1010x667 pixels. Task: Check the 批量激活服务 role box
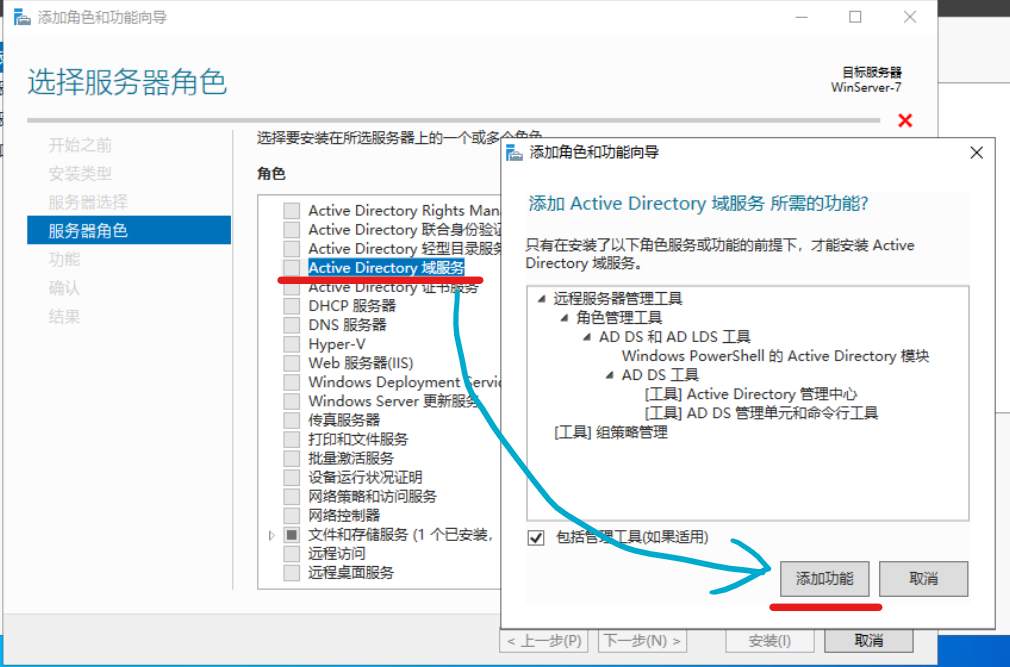[292, 458]
